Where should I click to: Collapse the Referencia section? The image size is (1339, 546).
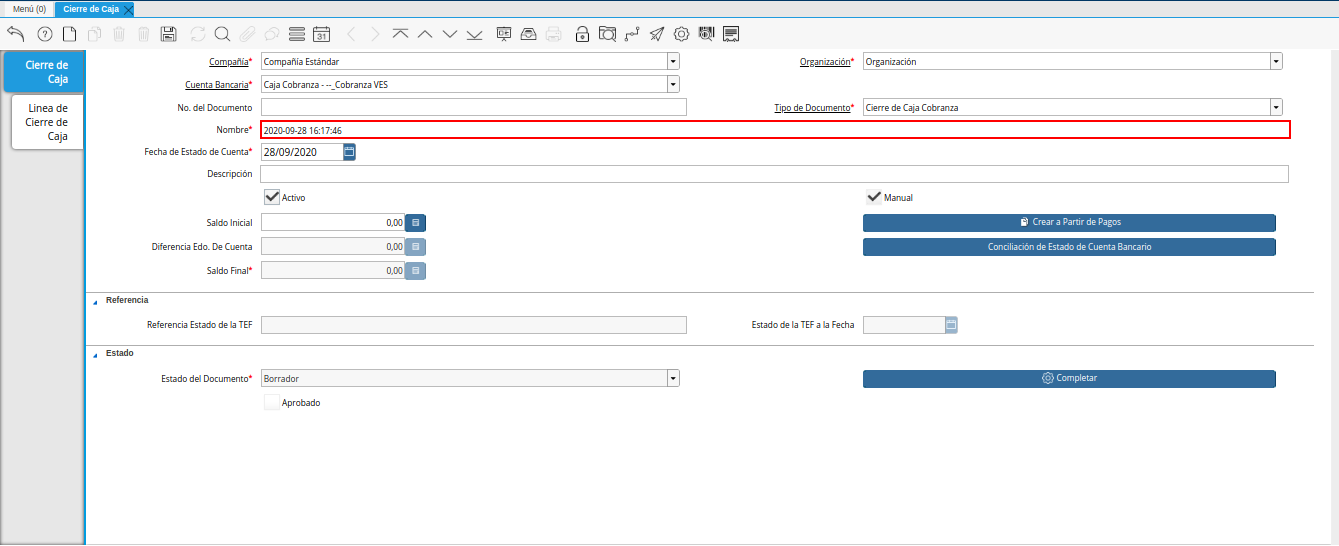(x=96, y=300)
